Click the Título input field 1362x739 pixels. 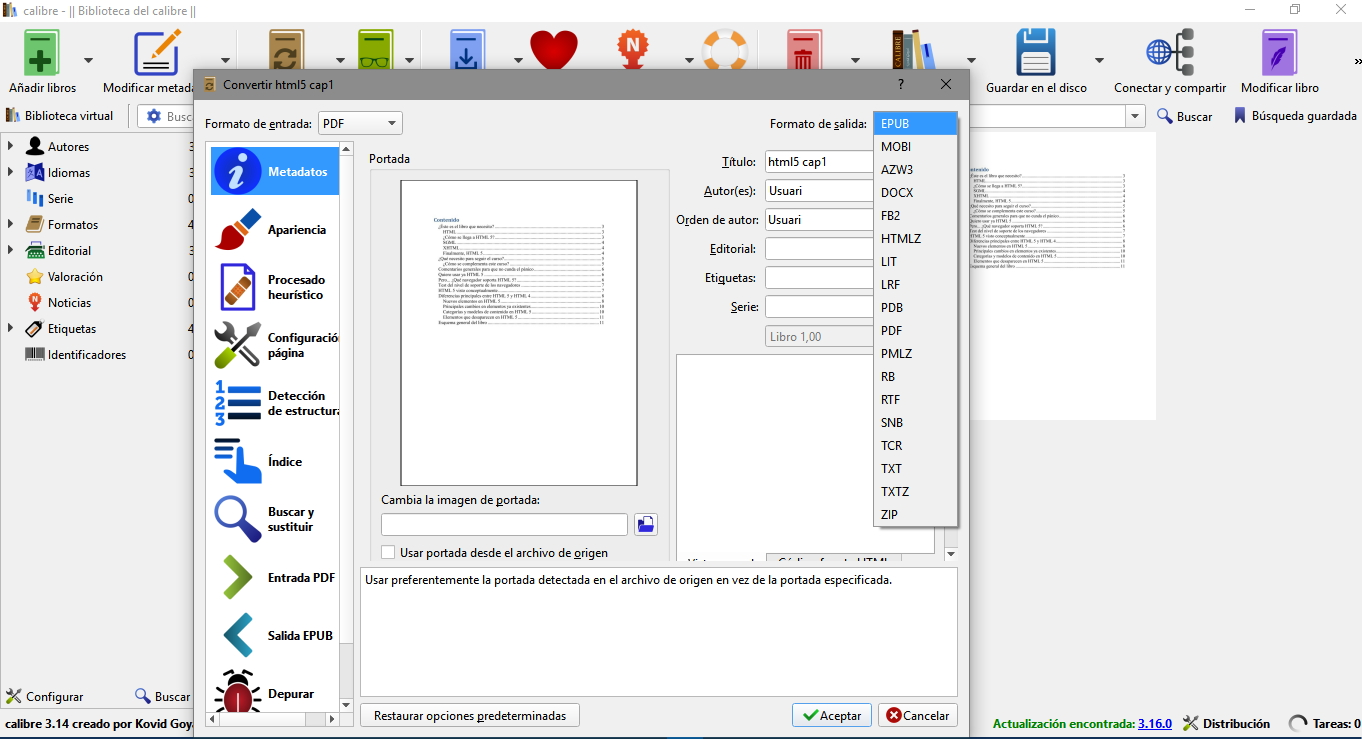(819, 162)
